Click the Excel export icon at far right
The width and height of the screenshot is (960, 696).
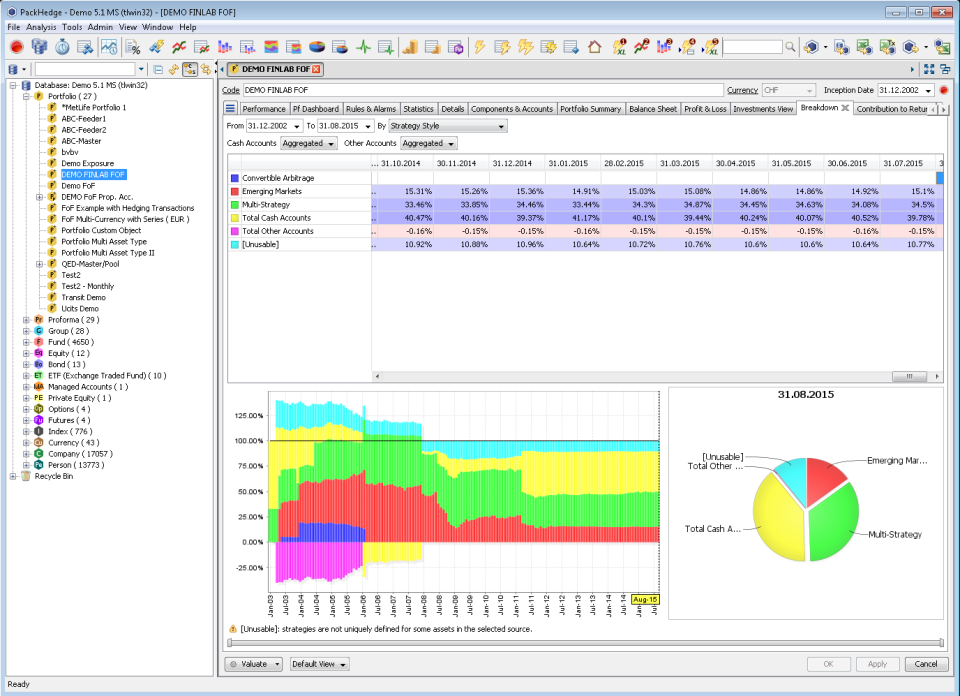tap(942, 47)
